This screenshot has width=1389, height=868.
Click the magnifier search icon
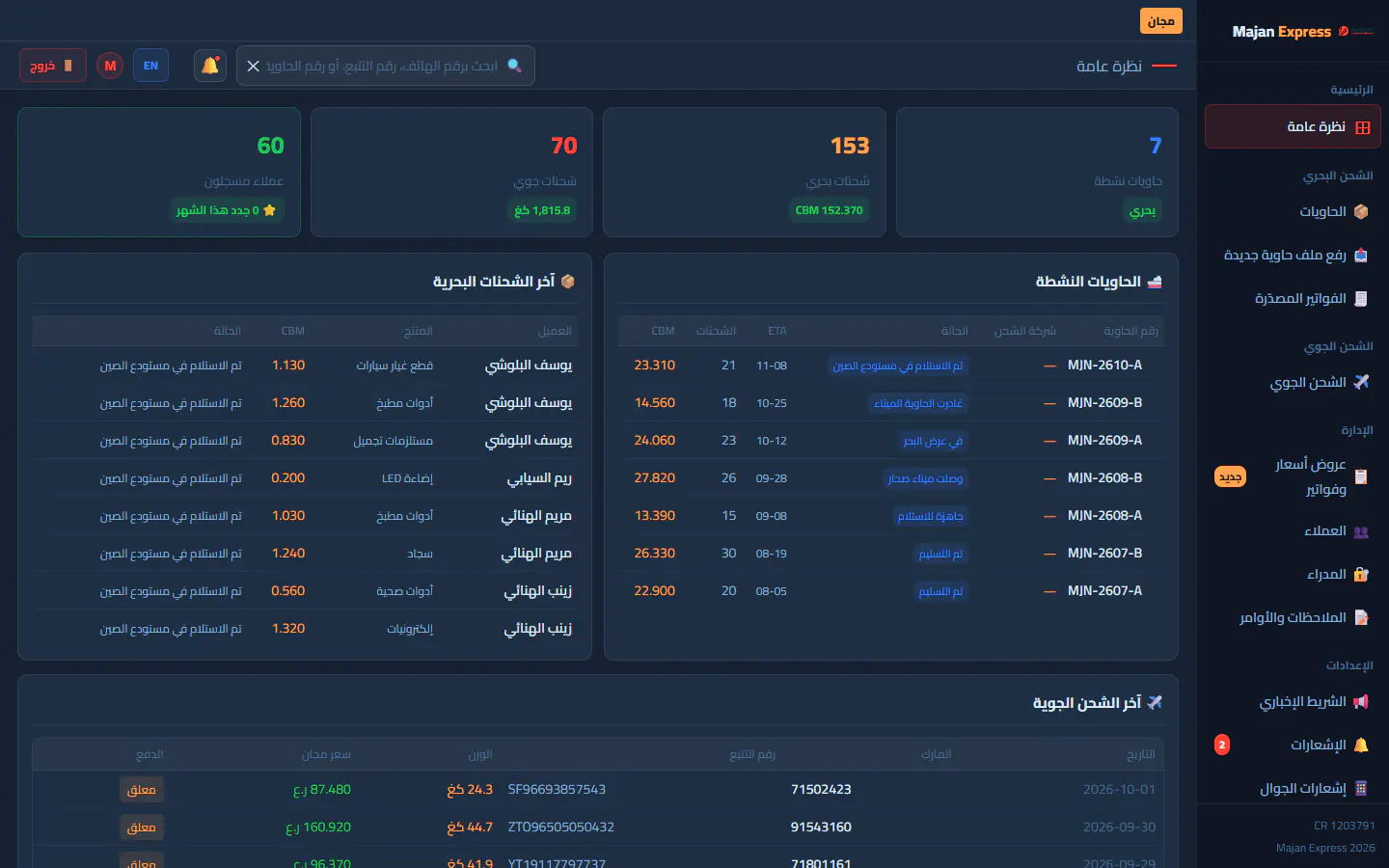point(514,66)
